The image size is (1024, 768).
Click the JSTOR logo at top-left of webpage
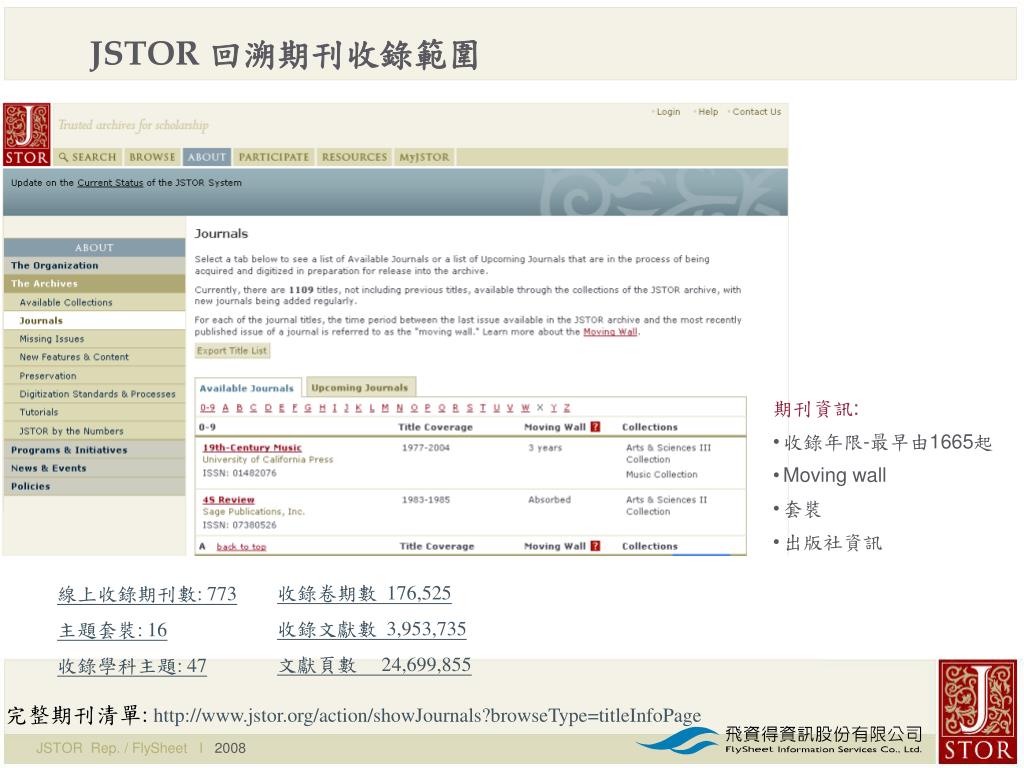(x=26, y=135)
